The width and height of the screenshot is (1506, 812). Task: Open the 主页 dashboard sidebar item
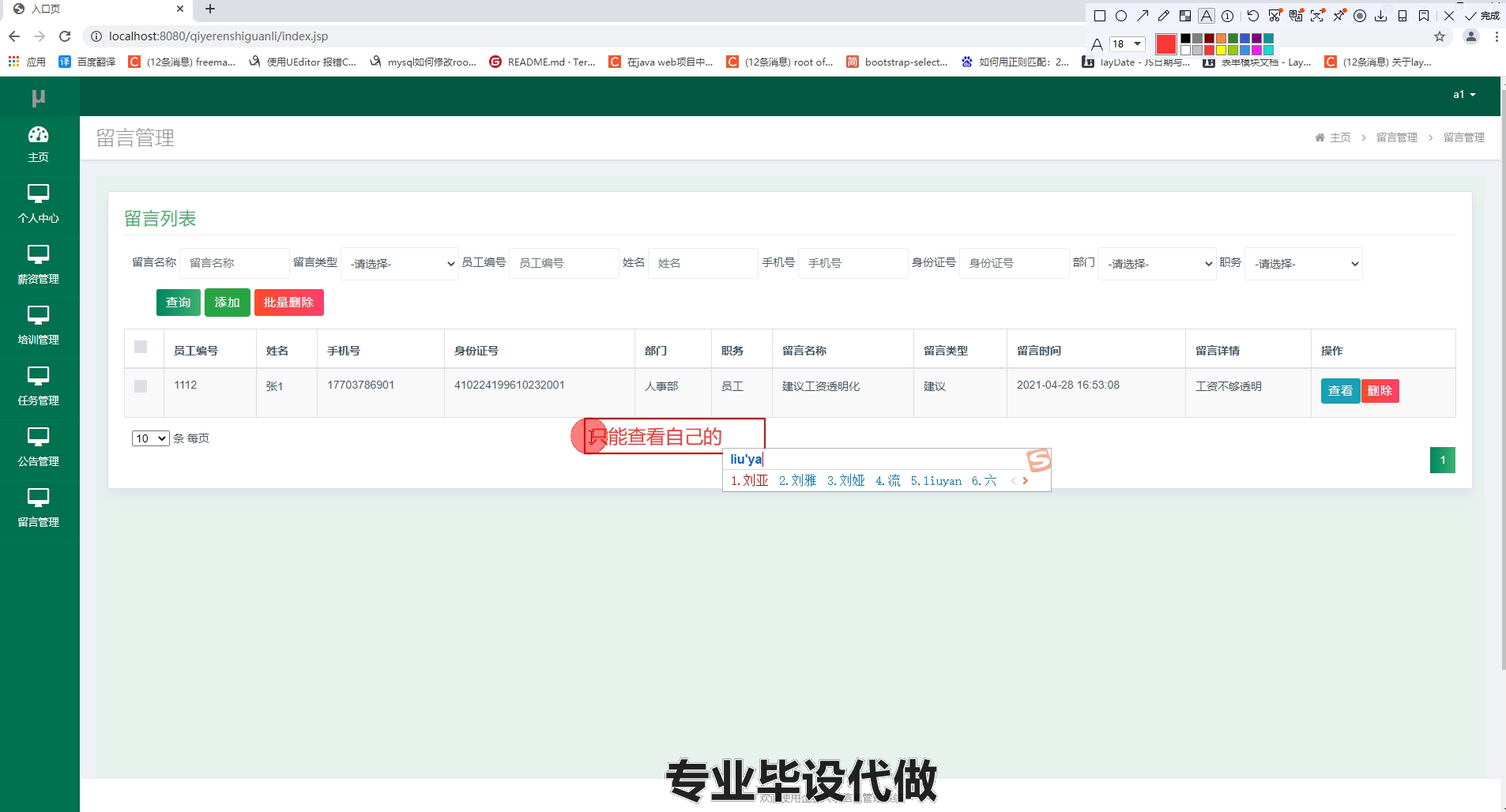pyautogui.click(x=39, y=145)
